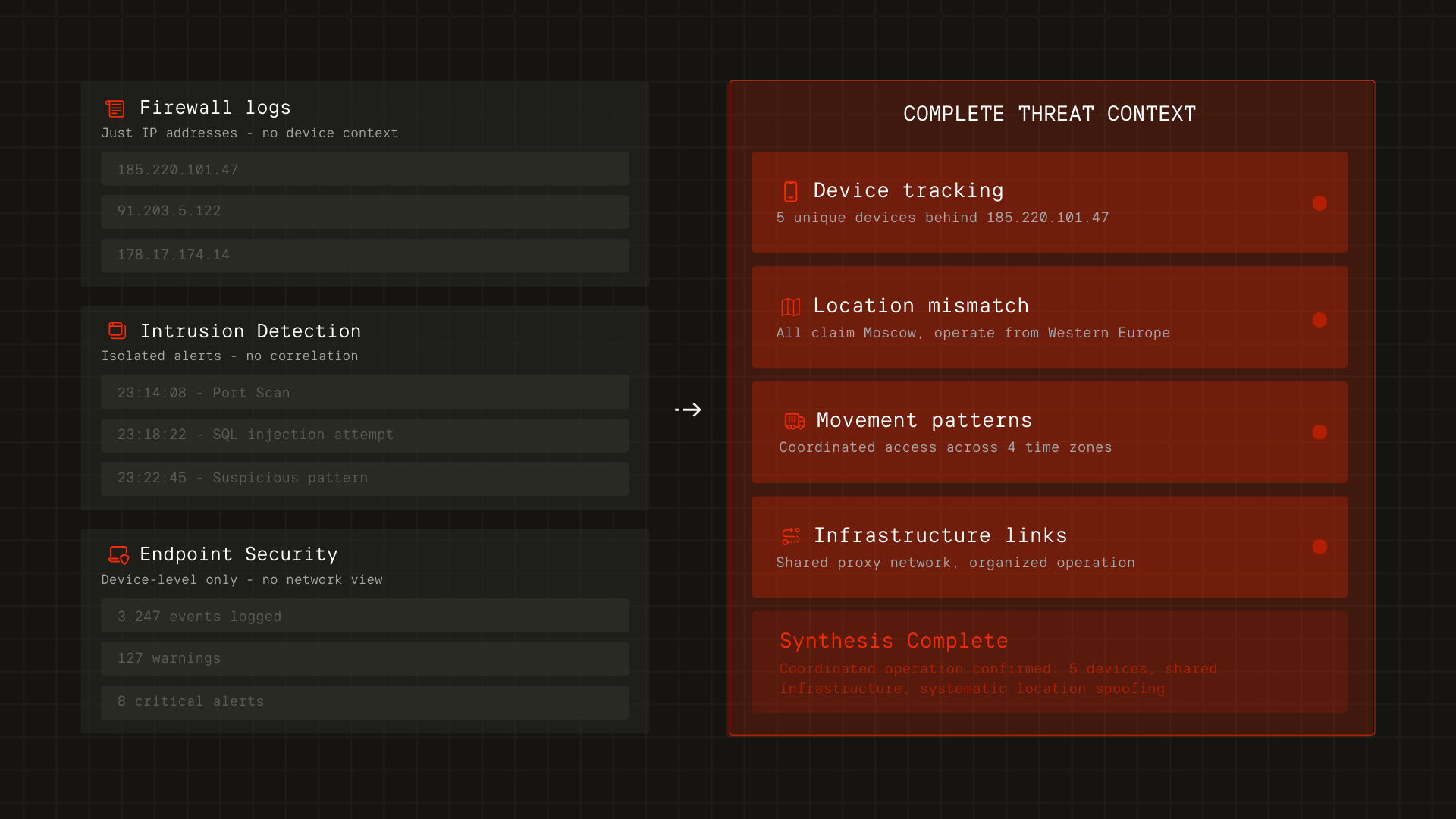Toggle the red dot on Location mismatch
Viewport: 1456px width, 819px height.
1319,320
